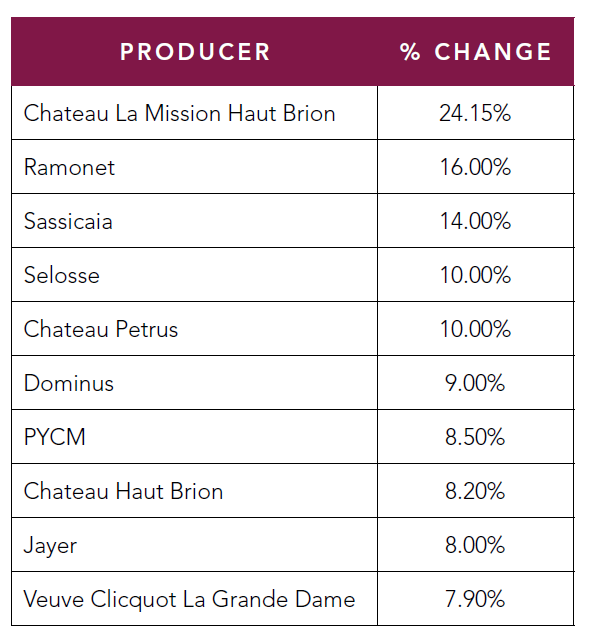The height and width of the screenshot is (640, 601).
Task: Click the 24.15% value cell
Action: (475, 113)
